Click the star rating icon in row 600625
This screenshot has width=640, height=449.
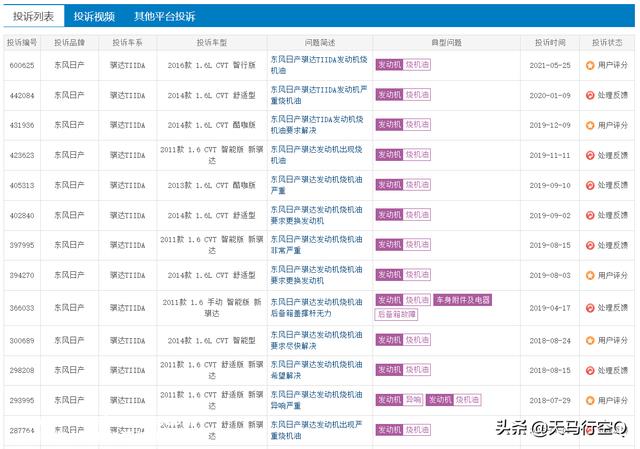tap(590, 65)
